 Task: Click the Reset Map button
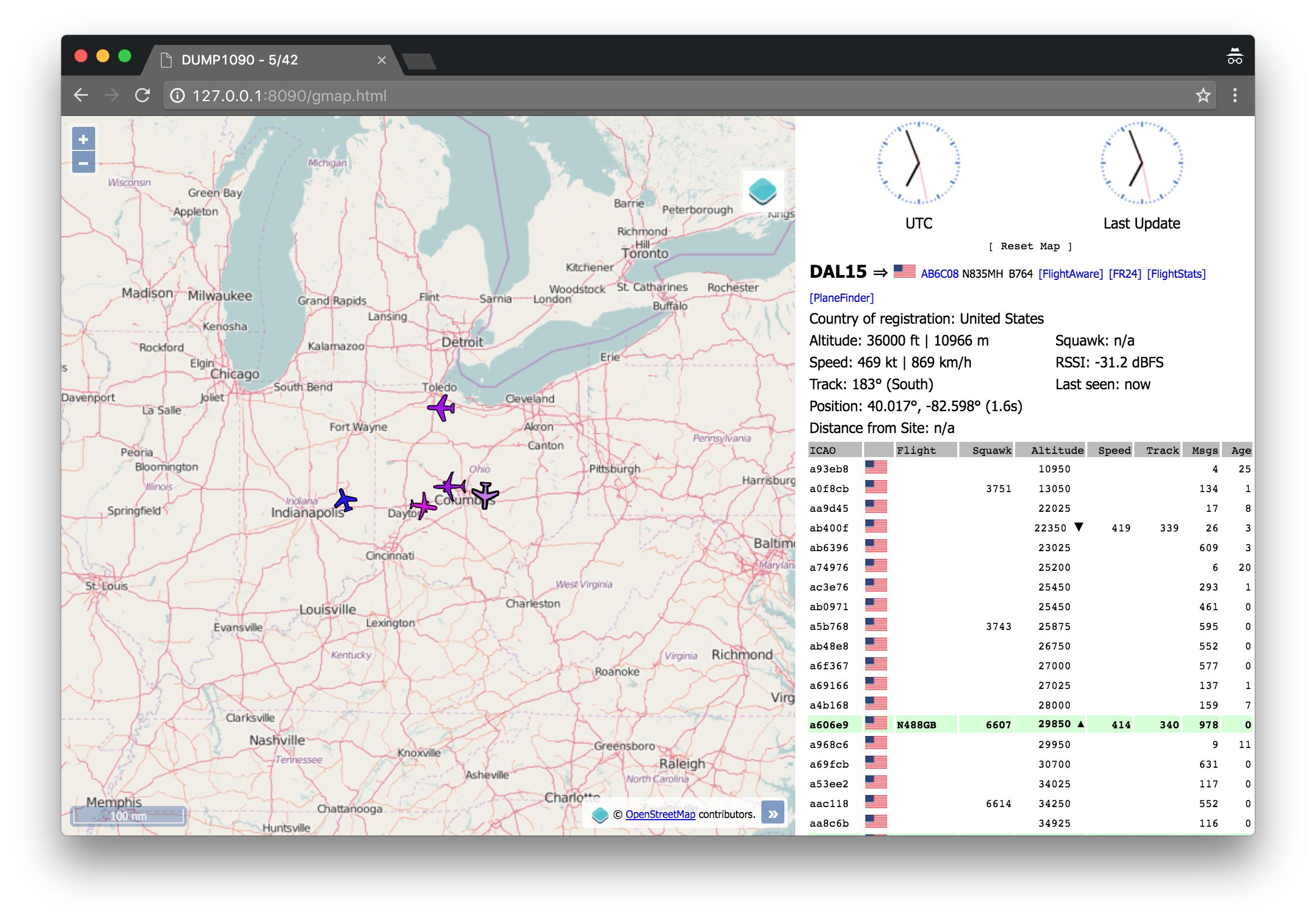tap(1030, 247)
